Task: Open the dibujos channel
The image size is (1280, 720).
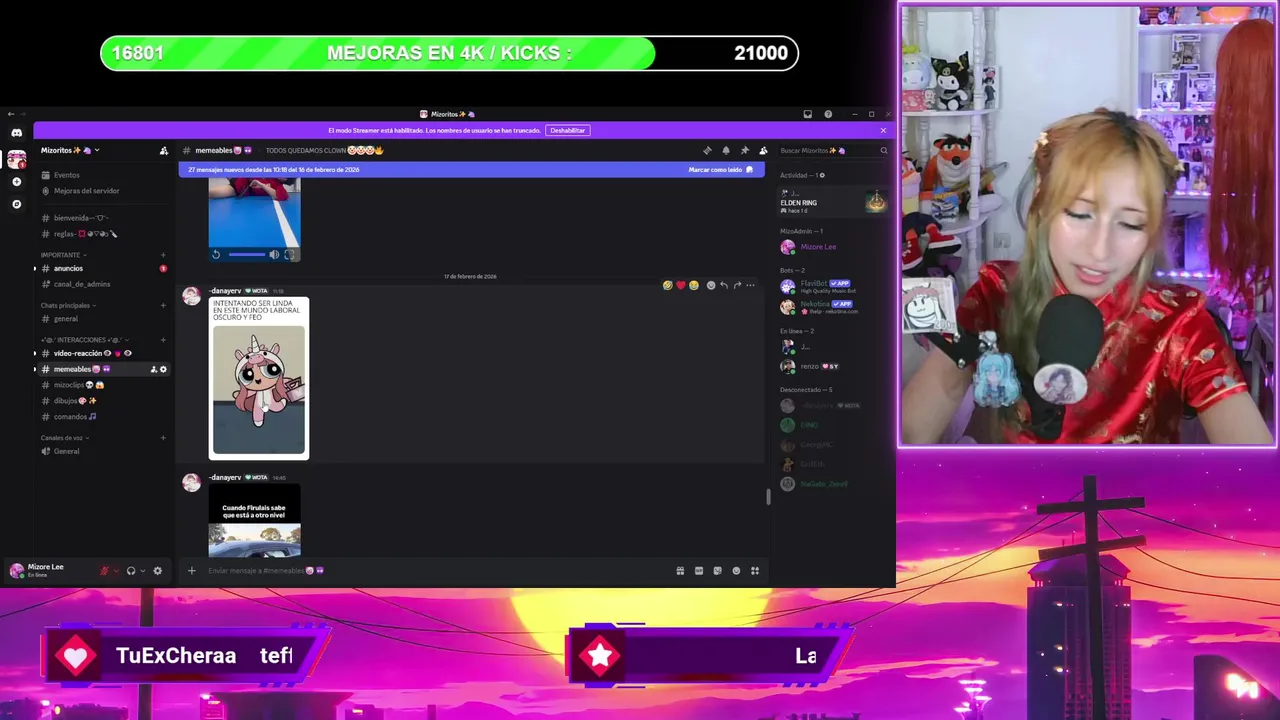Action: pyautogui.click(x=102, y=401)
